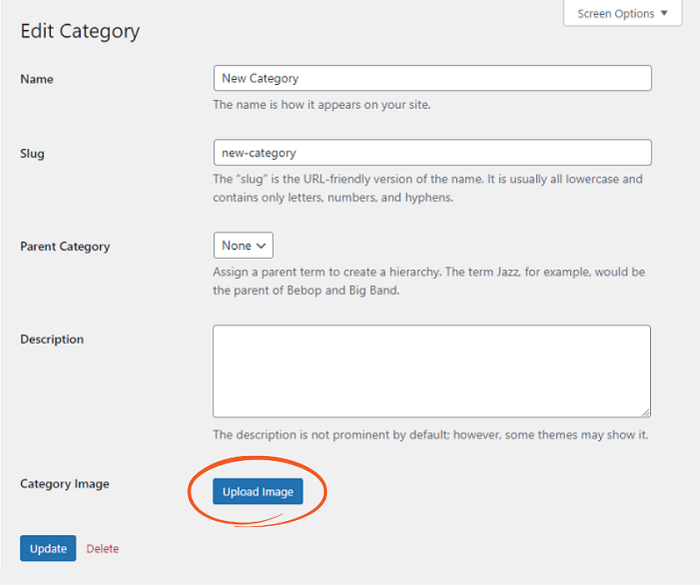Click the 'Assign a parent term' help text
The width and height of the screenshot is (700, 585).
tap(429, 281)
